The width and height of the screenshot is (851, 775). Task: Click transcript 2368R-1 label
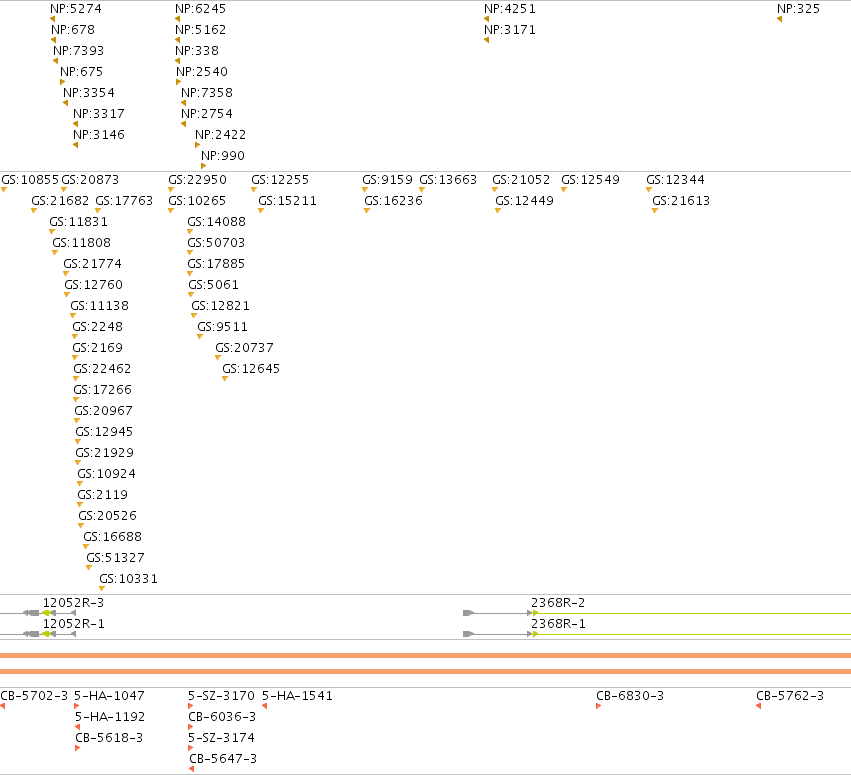point(558,624)
